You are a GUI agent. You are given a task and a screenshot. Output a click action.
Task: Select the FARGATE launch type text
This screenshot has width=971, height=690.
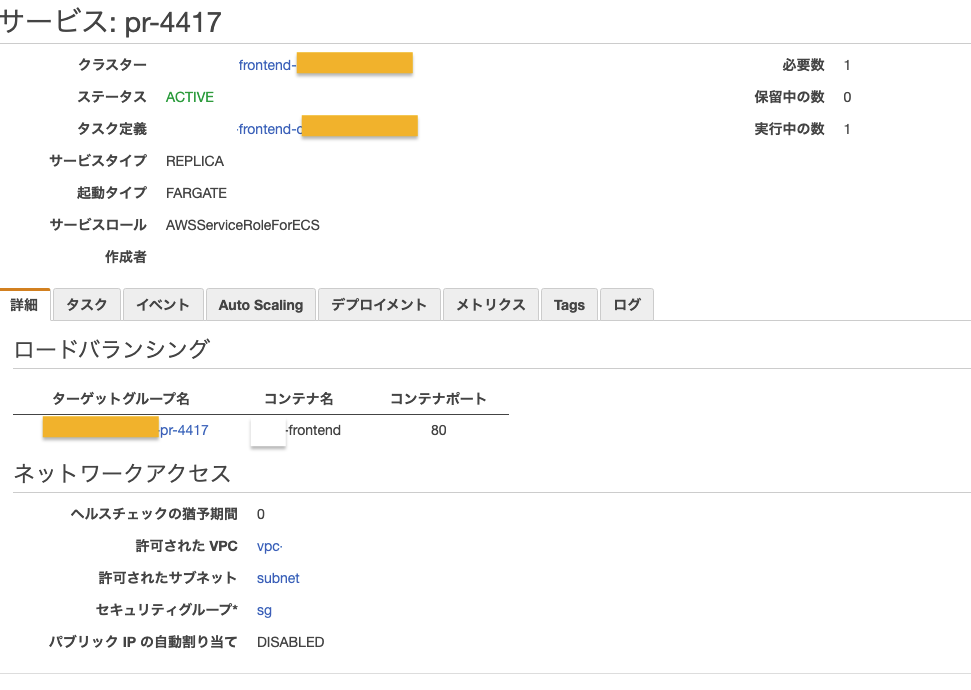pyautogui.click(x=196, y=193)
